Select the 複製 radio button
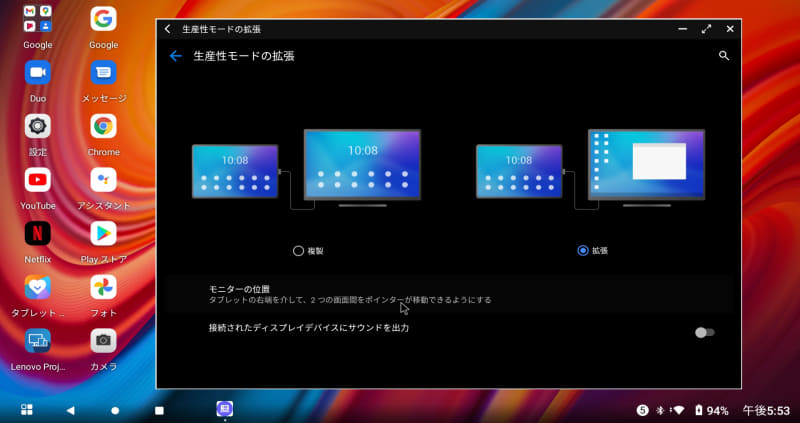 pos(298,251)
